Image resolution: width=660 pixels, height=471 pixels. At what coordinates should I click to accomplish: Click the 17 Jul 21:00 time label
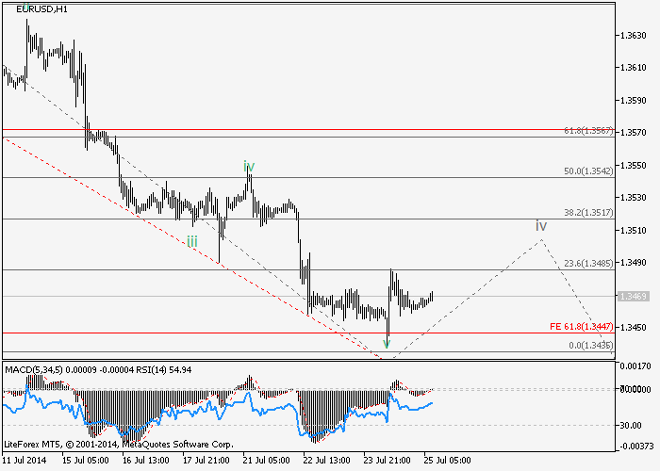tap(206, 460)
